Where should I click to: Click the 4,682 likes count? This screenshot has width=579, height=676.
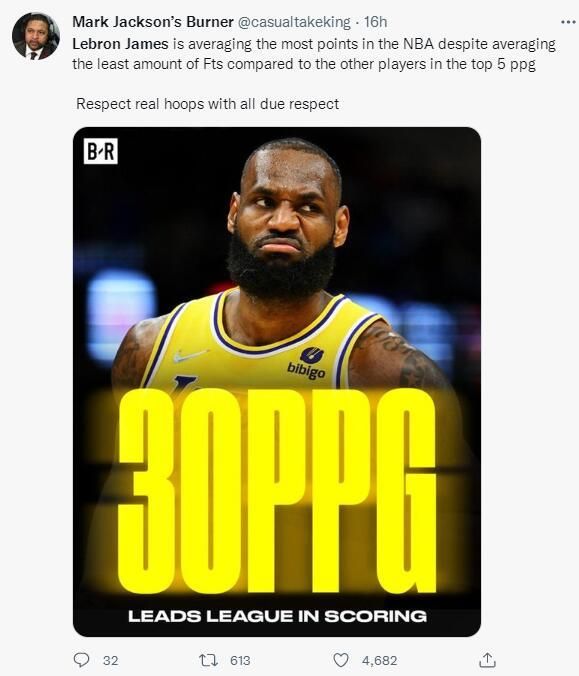[x=379, y=660]
